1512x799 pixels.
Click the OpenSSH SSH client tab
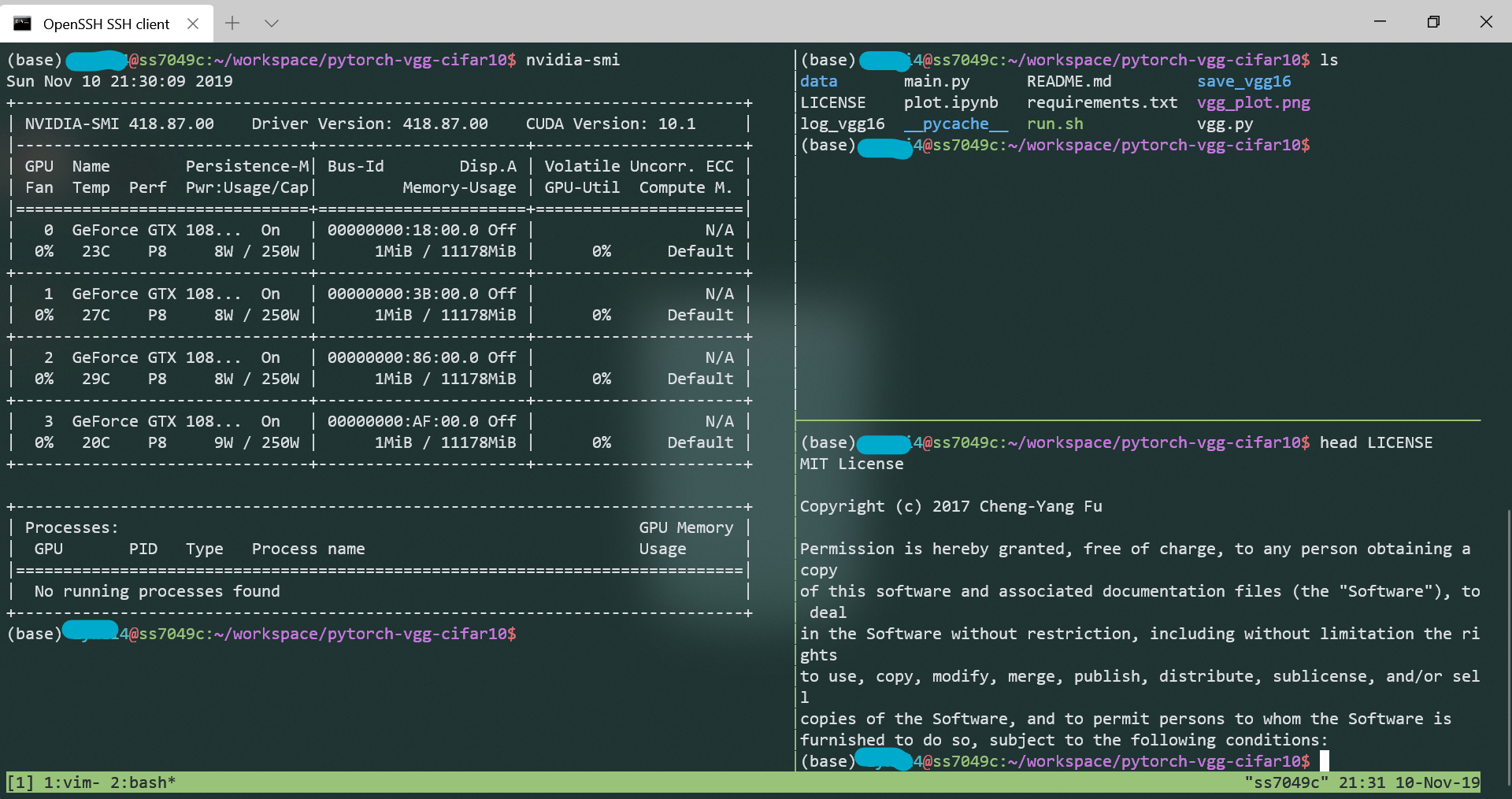(106, 24)
